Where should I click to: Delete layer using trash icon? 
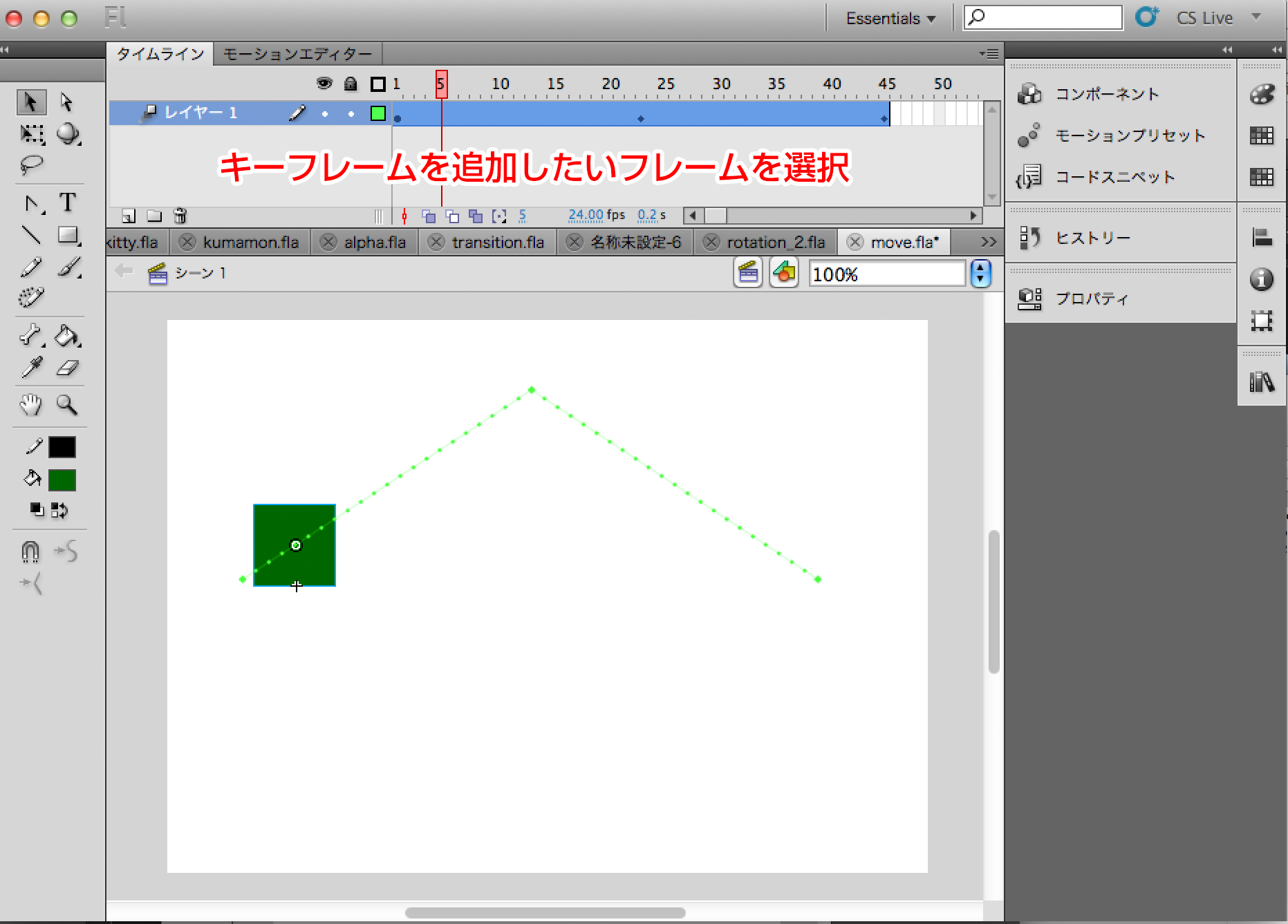click(x=180, y=216)
